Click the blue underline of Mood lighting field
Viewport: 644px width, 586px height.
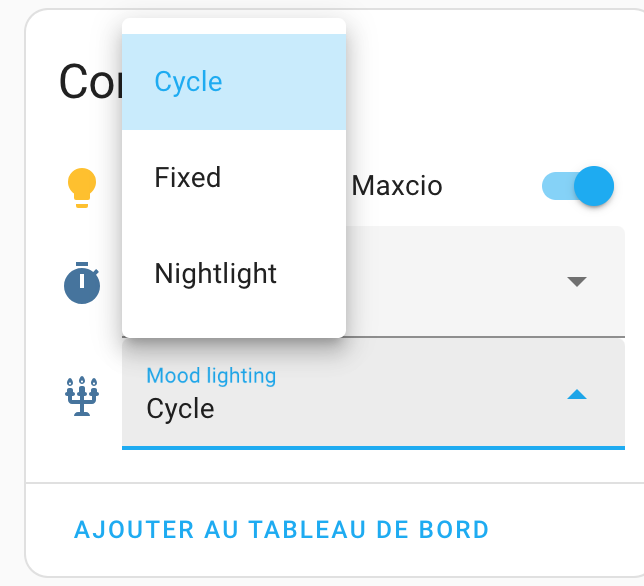(x=373, y=448)
